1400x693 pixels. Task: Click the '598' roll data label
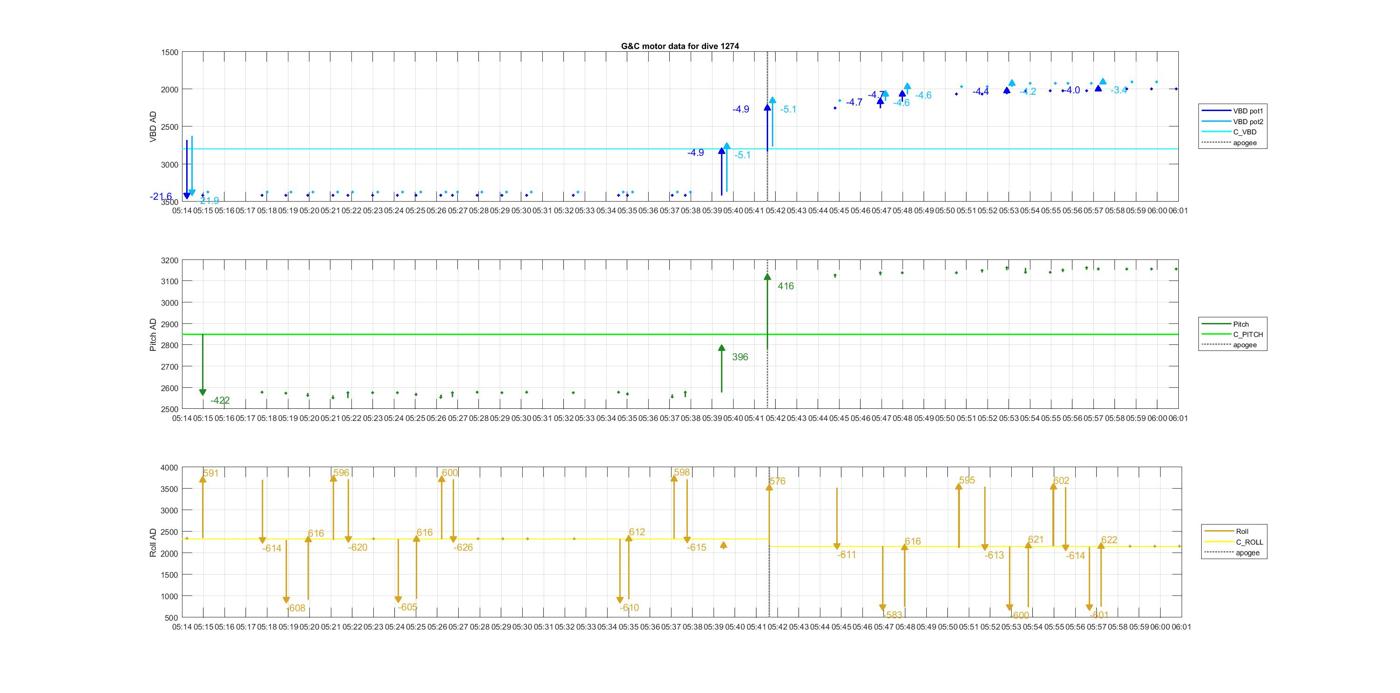682,473
